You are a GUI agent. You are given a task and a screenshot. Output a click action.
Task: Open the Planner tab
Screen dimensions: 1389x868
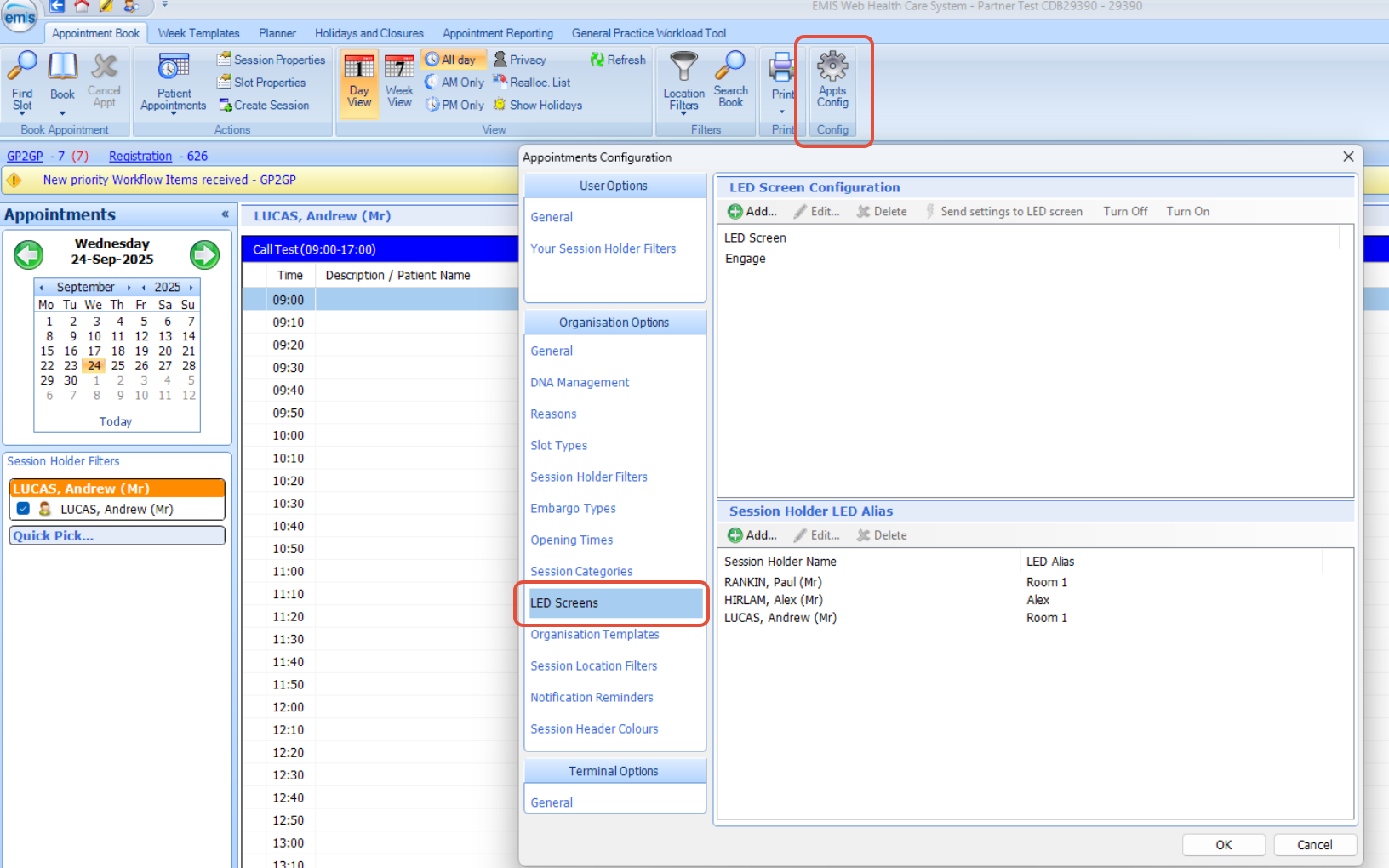click(x=277, y=33)
